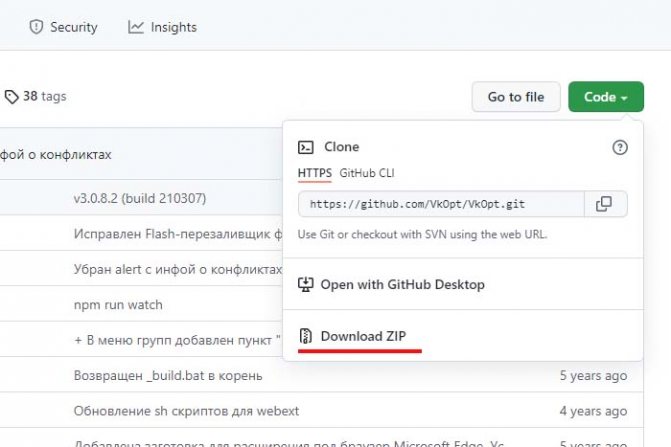Click the Go to file button

(516, 97)
